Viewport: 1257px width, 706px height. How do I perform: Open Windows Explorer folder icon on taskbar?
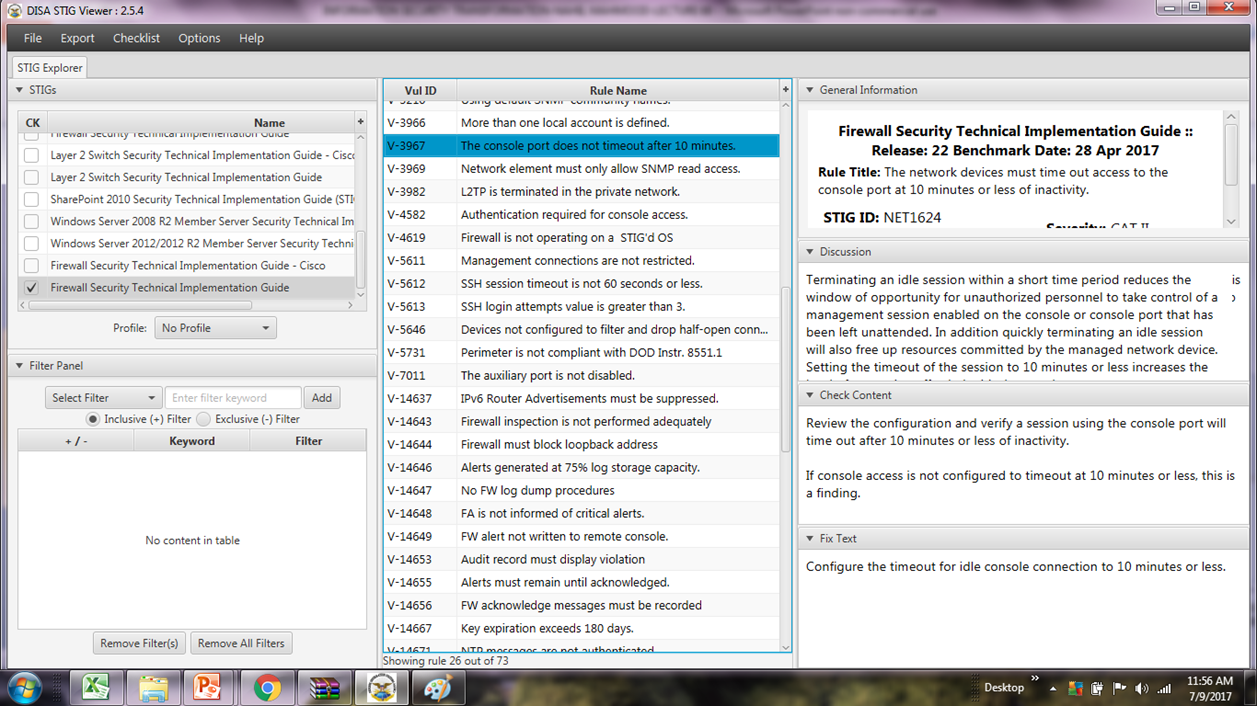[153, 688]
